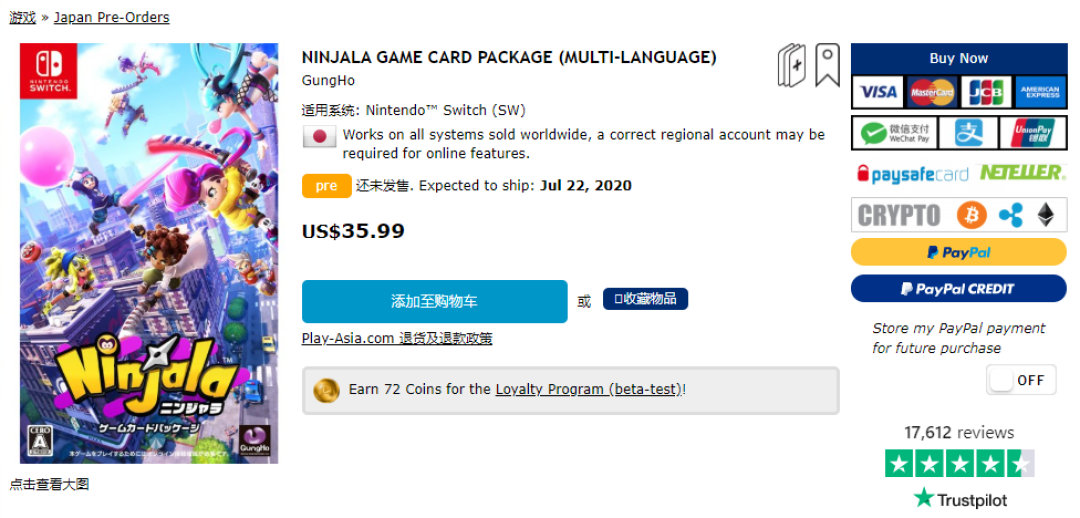Viewport: 1080px width, 518px height.
Task: Choose the JCB card icon
Action: [986, 92]
